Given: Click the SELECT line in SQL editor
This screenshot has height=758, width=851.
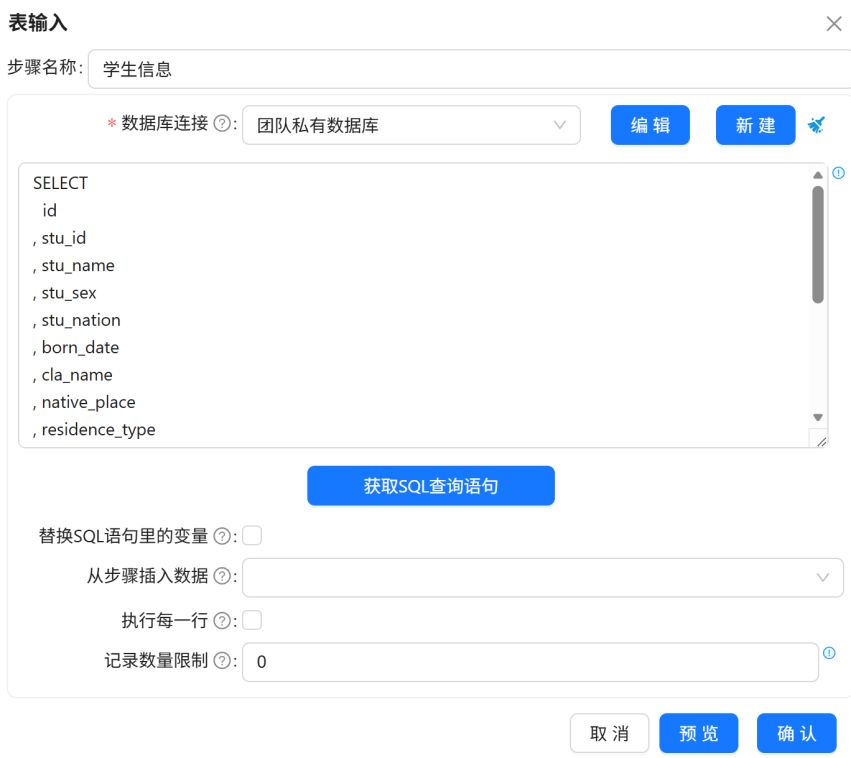Looking at the screenshot, I should click(60, 183).
